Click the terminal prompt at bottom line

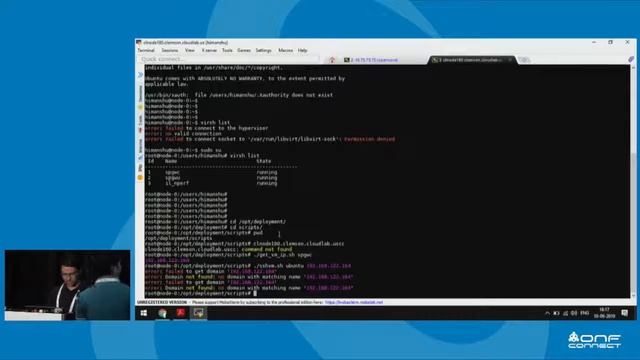(x=200, y=293)
